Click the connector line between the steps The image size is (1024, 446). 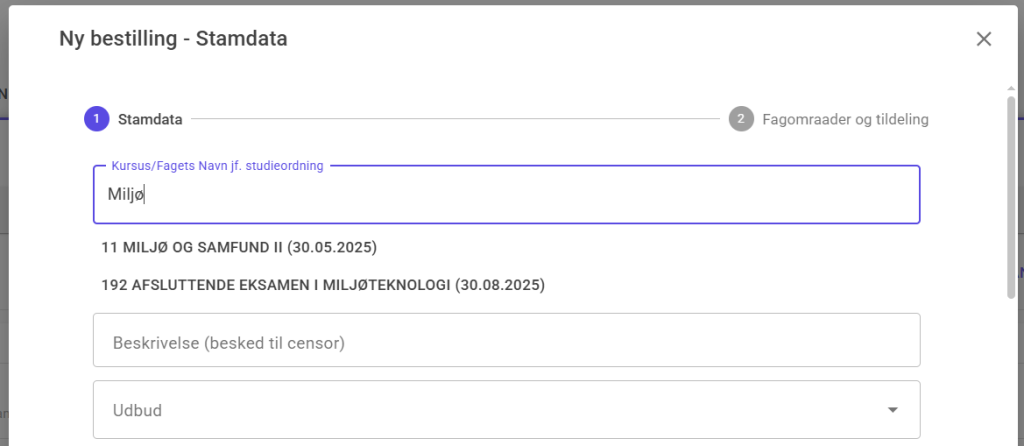click(x=455, y=119)
